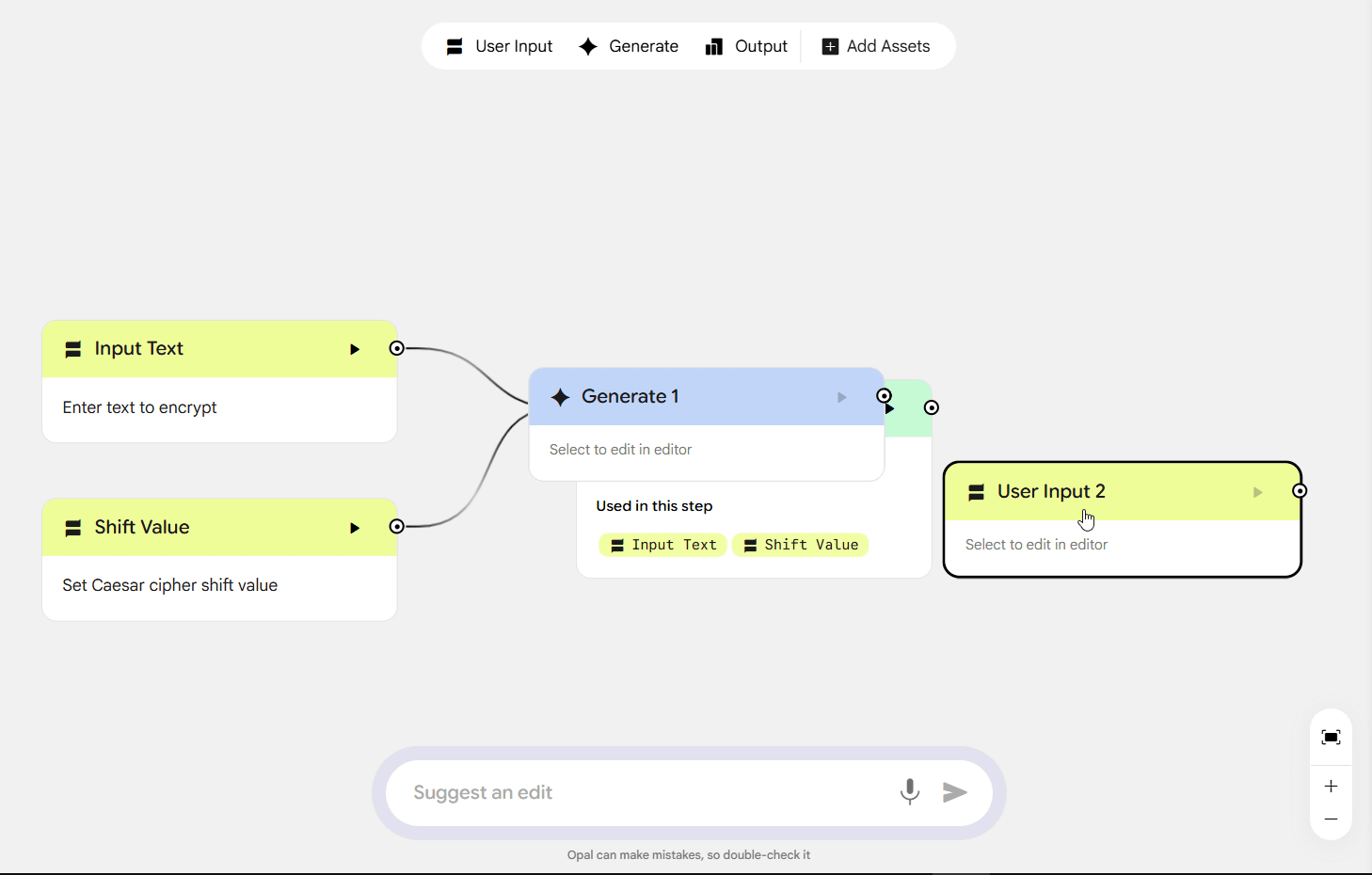The height and width of the screenshot is (875, 1372).
Task: Select the Shift Value chip in Generate step
Action: pyautogui.click(x=801, y=545)
